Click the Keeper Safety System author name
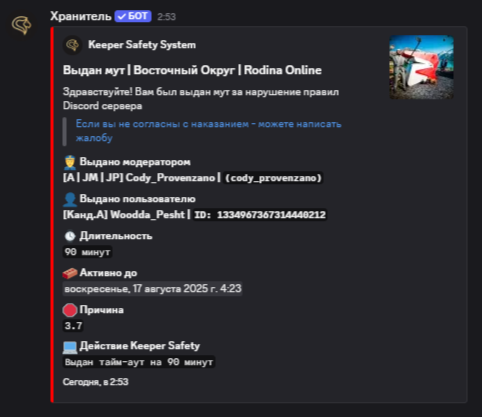 point(142,45)
